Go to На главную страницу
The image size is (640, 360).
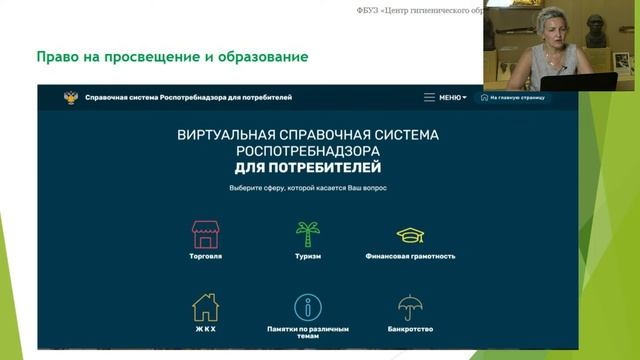[513, 98]
